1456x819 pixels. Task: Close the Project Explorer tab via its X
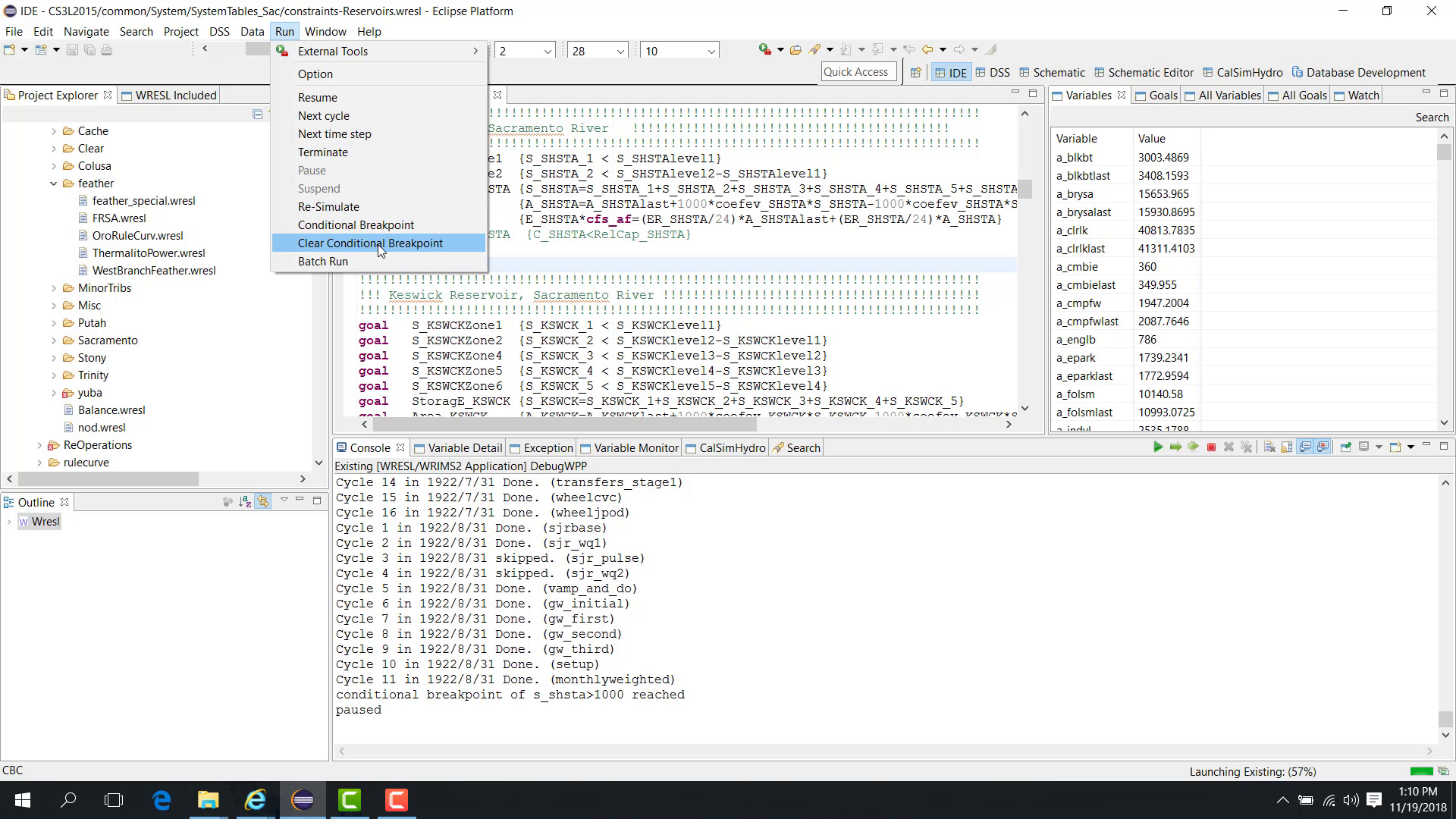pyautogui.click(x=108, y=95)
